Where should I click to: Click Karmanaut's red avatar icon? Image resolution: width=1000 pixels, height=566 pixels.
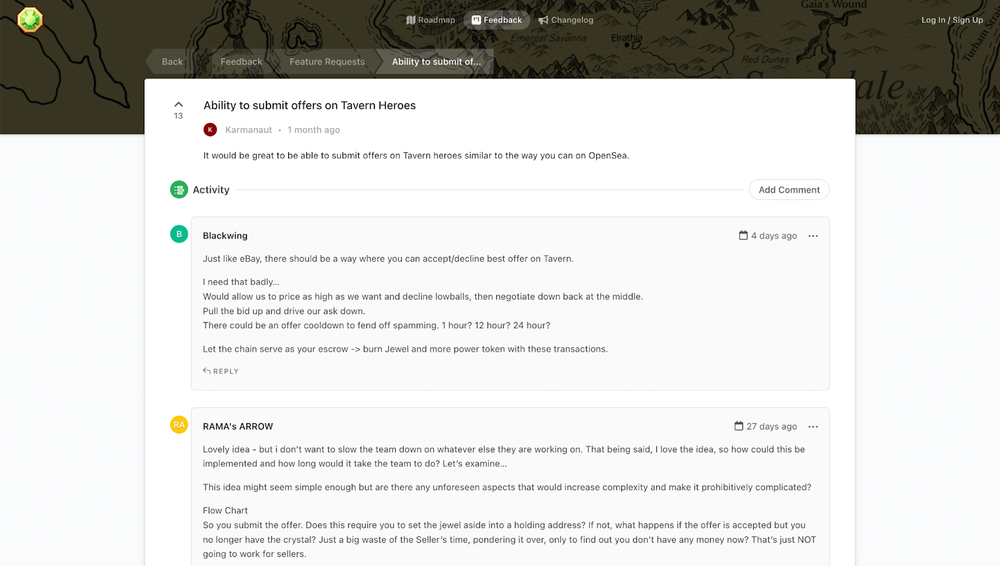click(210, 130)
